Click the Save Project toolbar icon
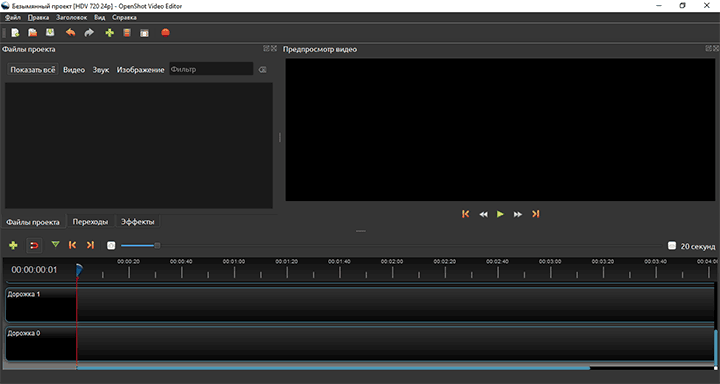Image resolution: width=720 pixels, height=384 pixels. click(50, 33)
